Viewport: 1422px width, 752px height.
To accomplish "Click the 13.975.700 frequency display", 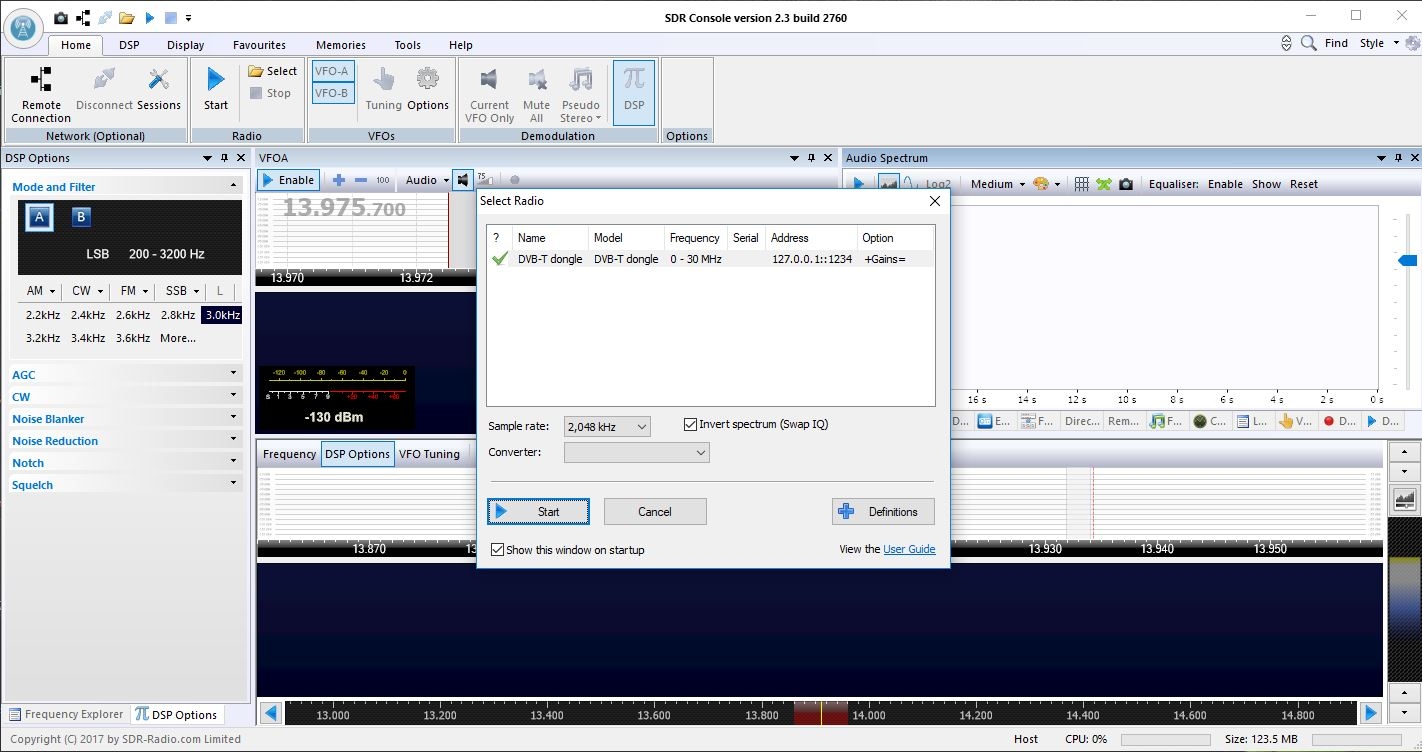I will [344, 208].
